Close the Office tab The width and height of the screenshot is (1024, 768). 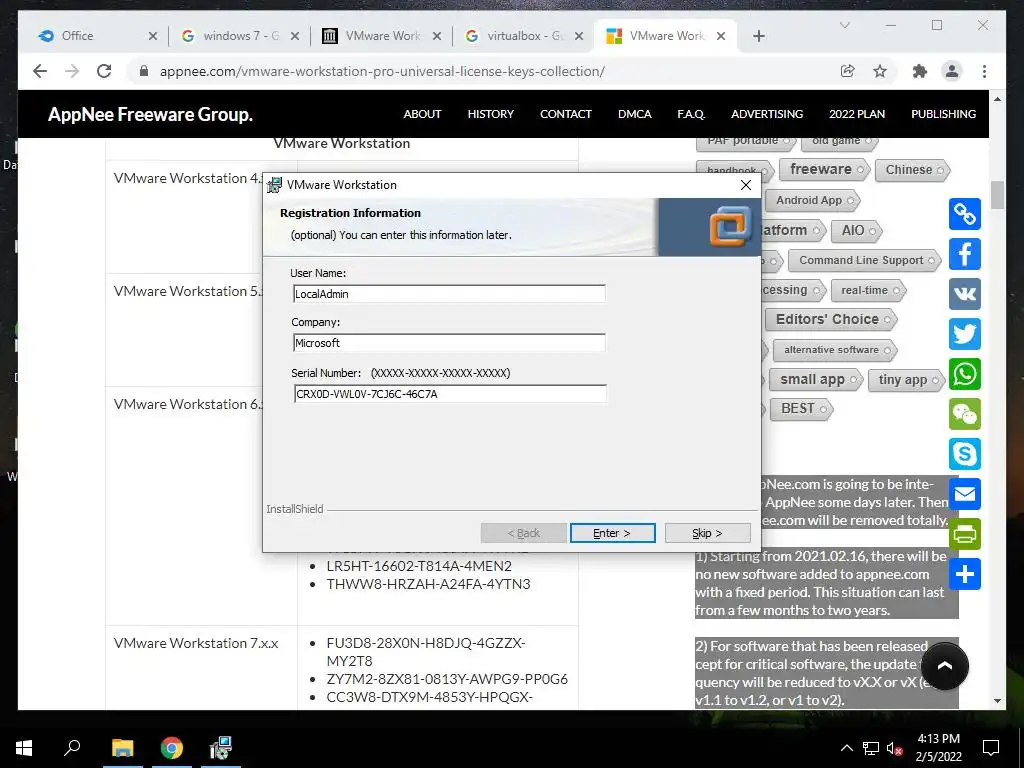tap(153, 36)
